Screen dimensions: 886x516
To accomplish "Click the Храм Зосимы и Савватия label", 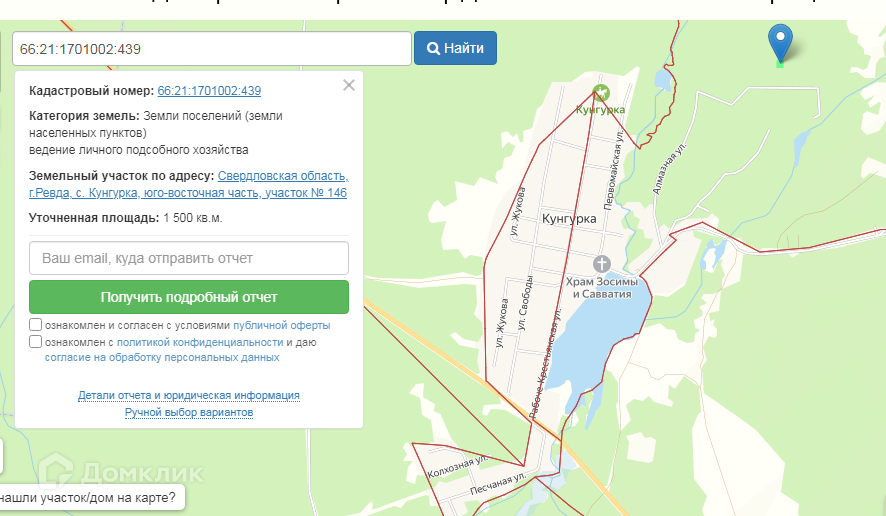I will 602,288.
